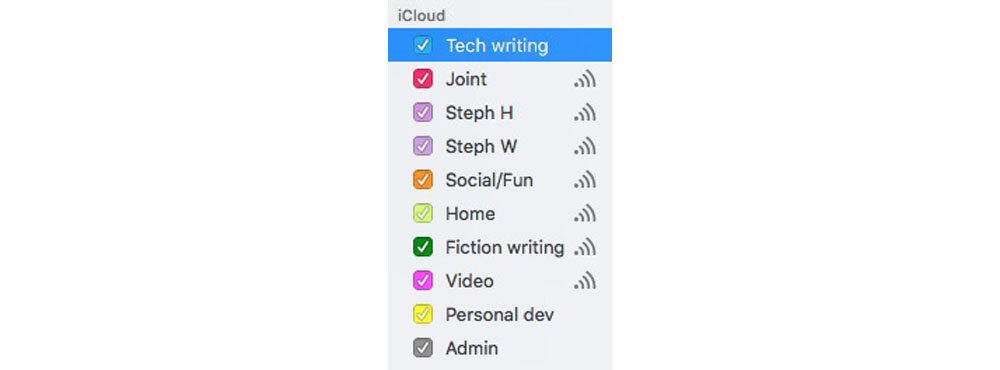Click the iCloud section header
The height and width of the screenshot is (370, 1000).
421,16
